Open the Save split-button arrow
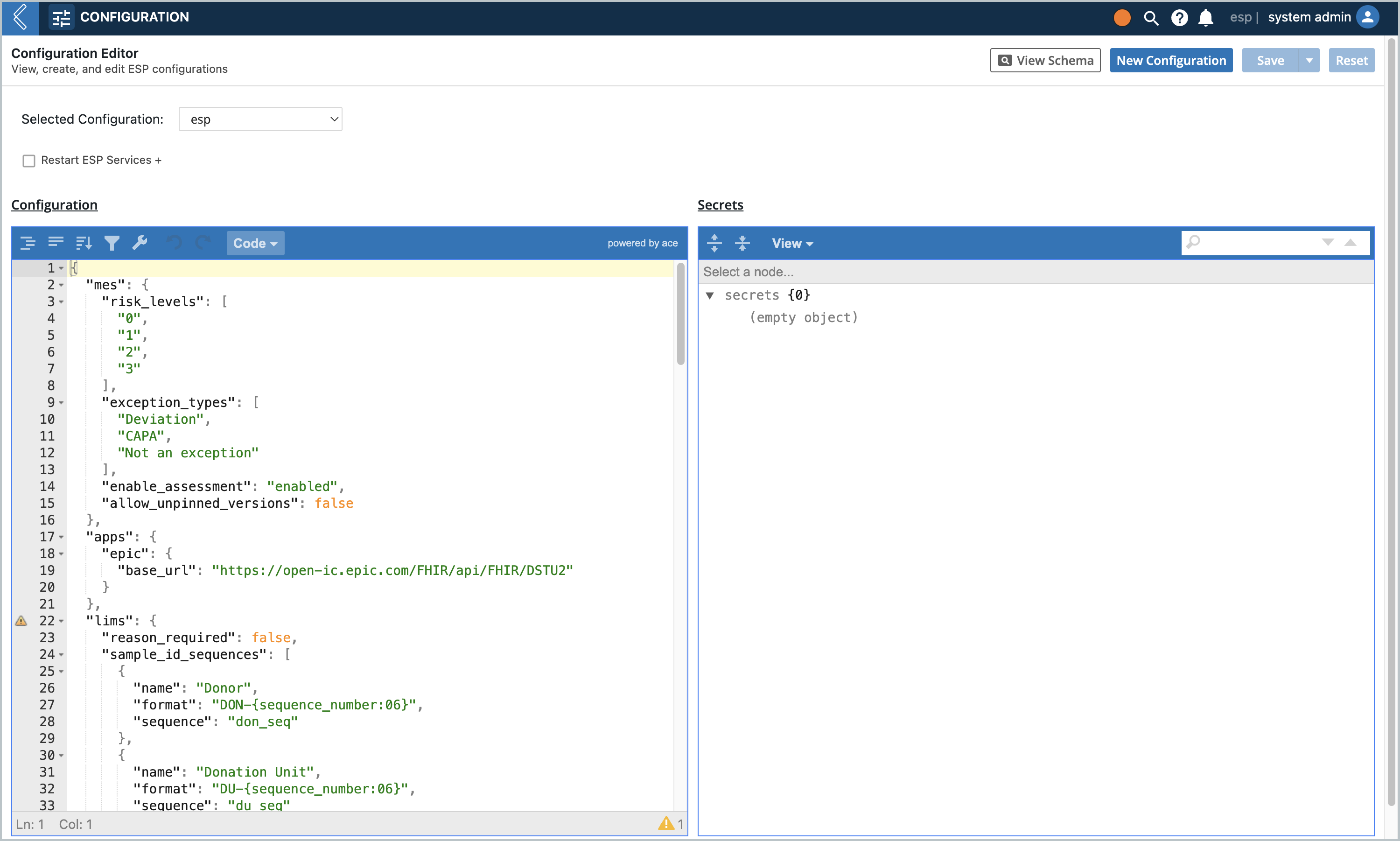Screen dimensions: 1400x841 pos(1309,60)
